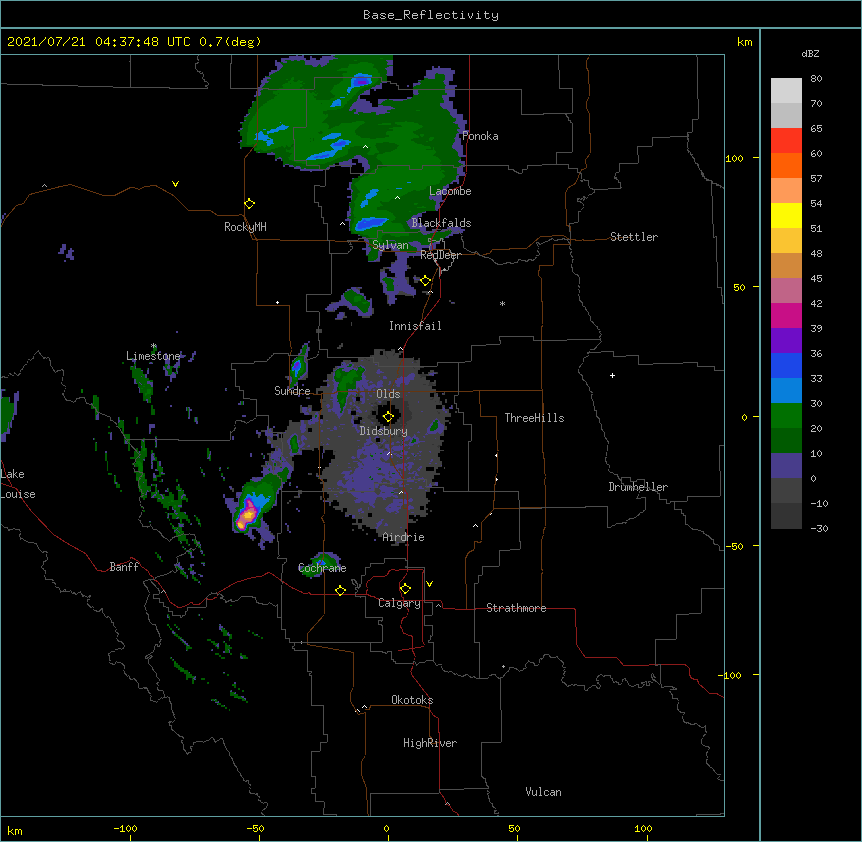Click the Drumheller town label

[638, 487]
